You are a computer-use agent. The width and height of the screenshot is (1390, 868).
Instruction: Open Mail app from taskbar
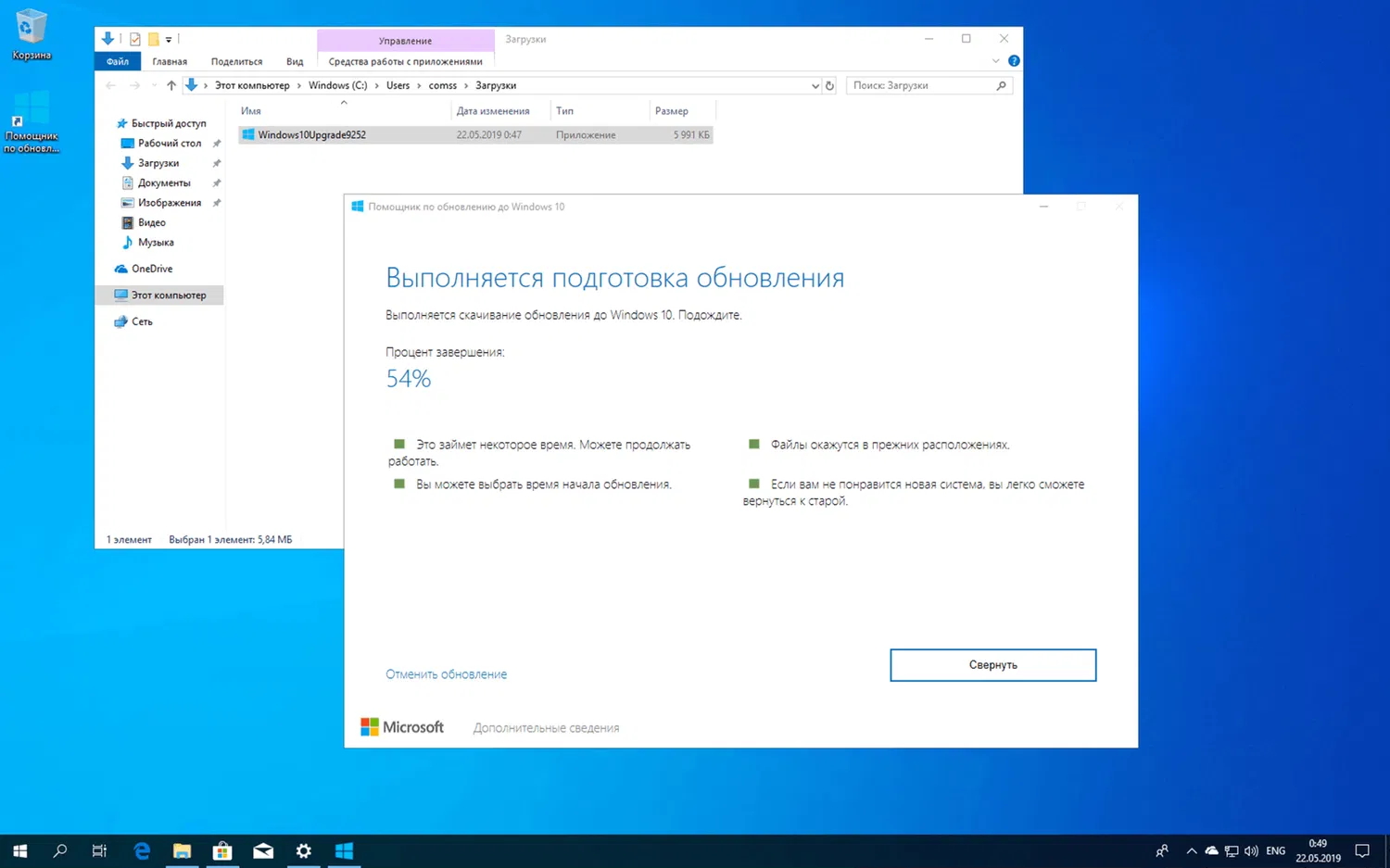coord(263,850)
